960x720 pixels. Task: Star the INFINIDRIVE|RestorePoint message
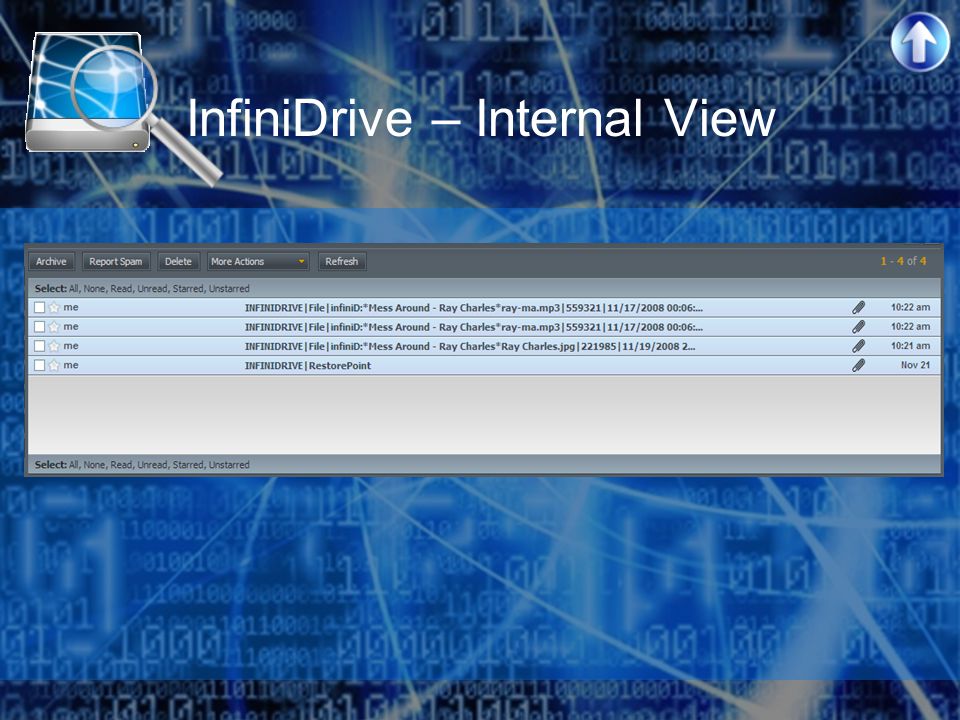coord(54,366)
